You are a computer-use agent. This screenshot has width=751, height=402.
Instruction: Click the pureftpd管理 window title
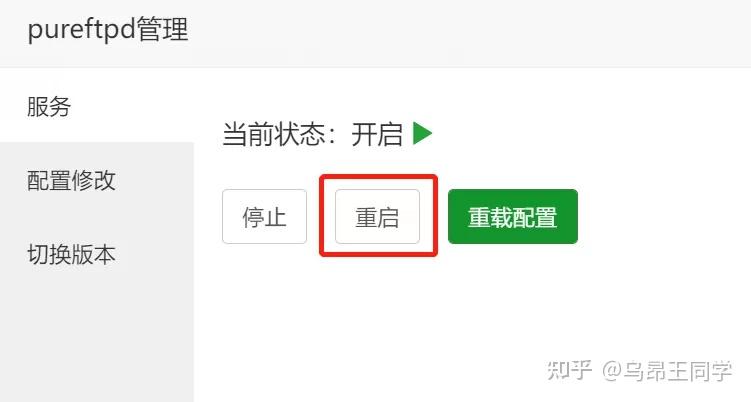pos(108,30)
